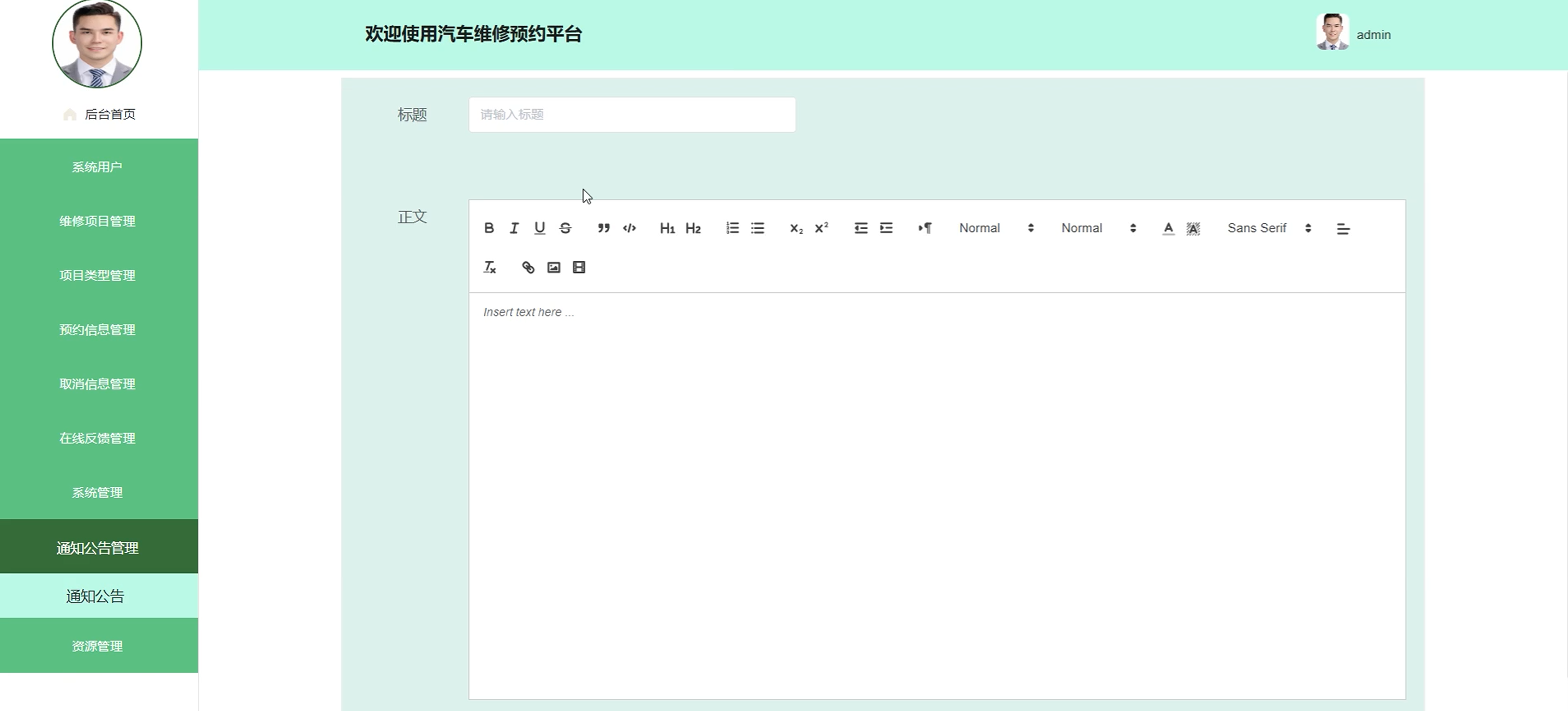Select the 通知公告 submenu item
The height and width of the screenshot is (711, 1568).
coord(95,596)
